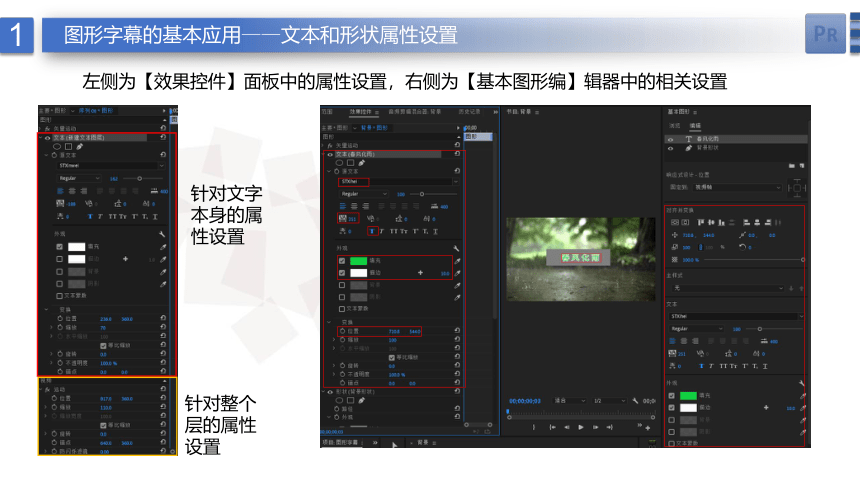
Task: Select ellipse mask tool in center Effect Controls text layer
Action: pos(339,163)
